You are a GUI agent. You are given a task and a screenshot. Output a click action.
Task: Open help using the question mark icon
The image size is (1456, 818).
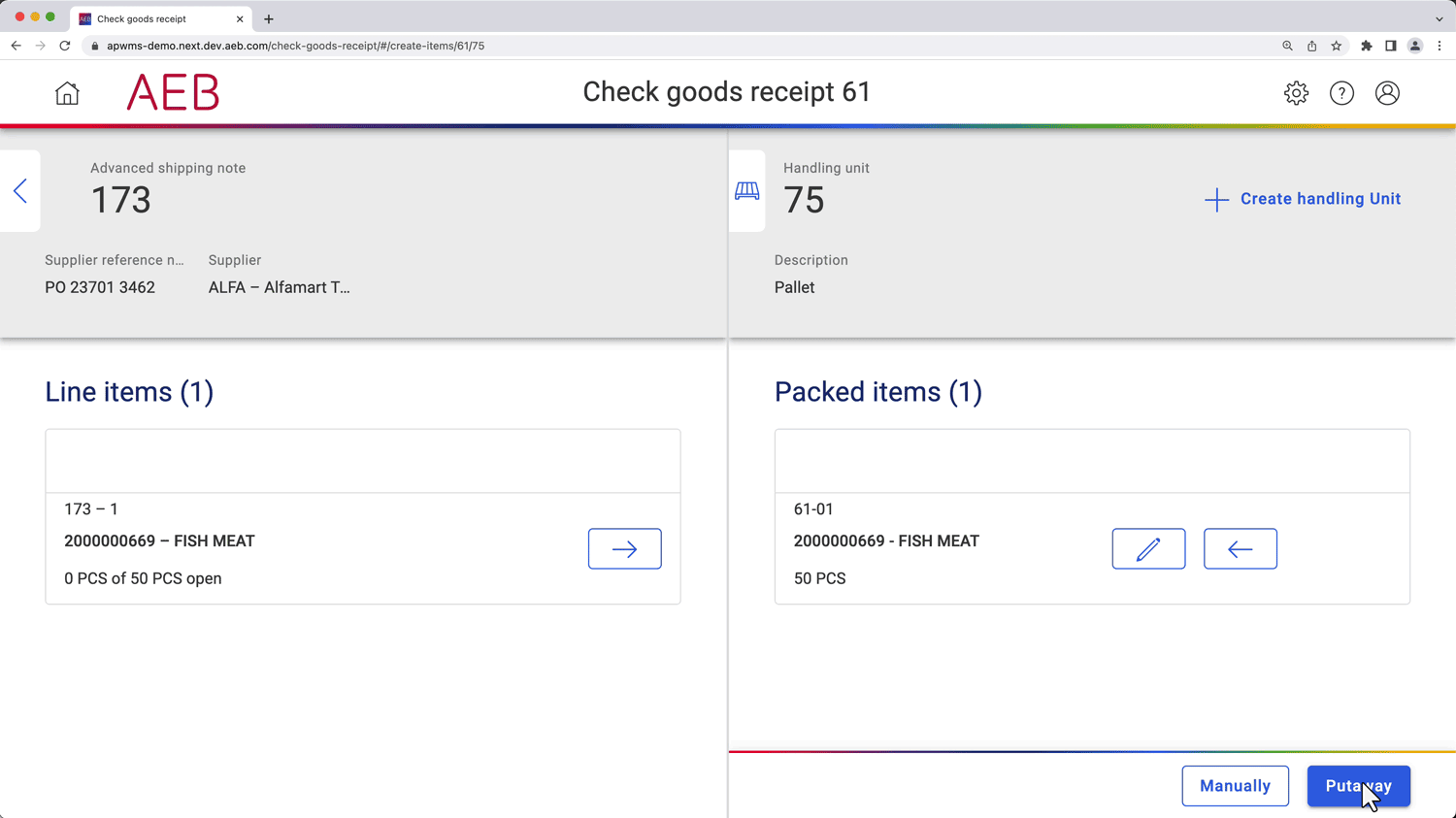coord(1341,92)
